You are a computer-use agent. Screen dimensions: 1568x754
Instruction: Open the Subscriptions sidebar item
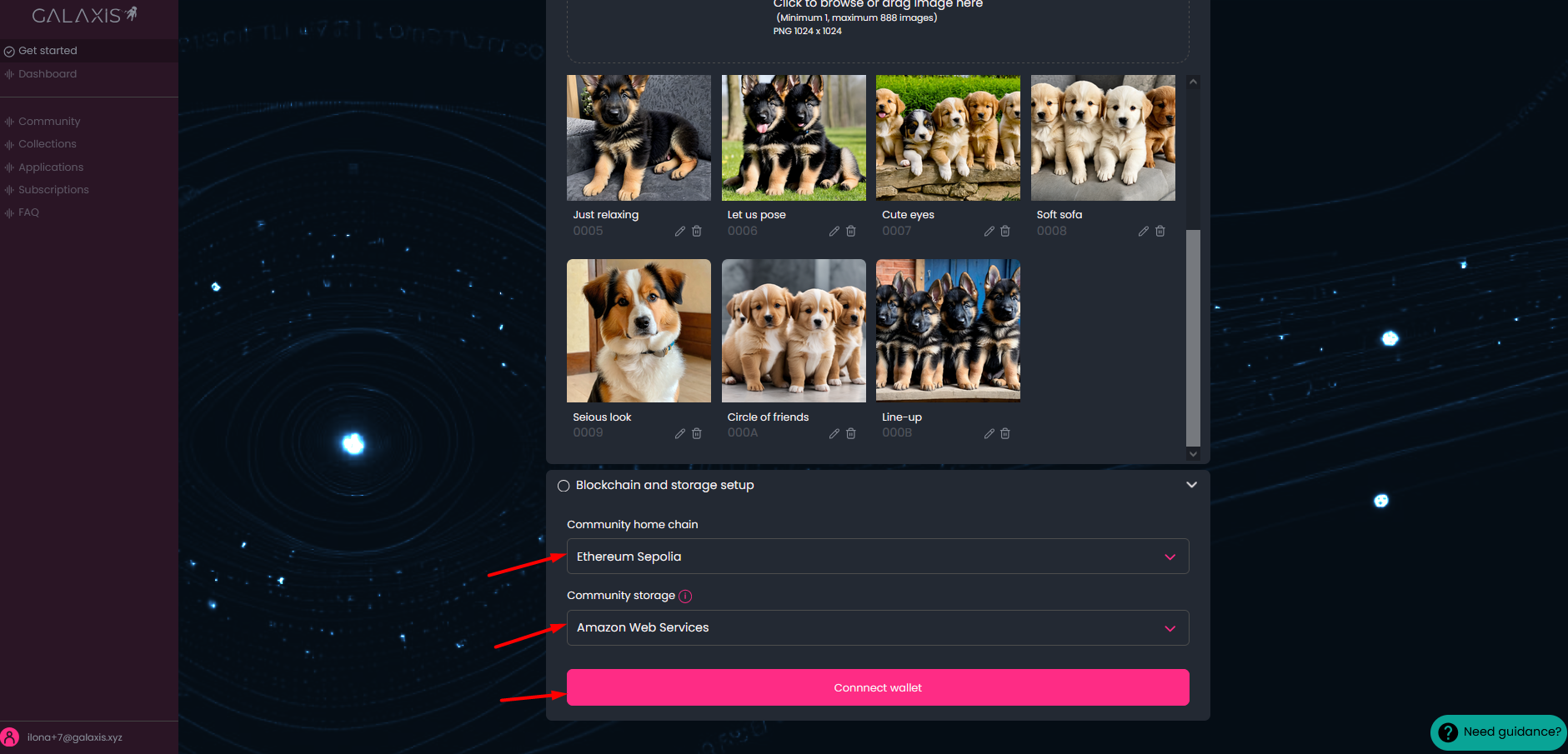tap(53, 190)
